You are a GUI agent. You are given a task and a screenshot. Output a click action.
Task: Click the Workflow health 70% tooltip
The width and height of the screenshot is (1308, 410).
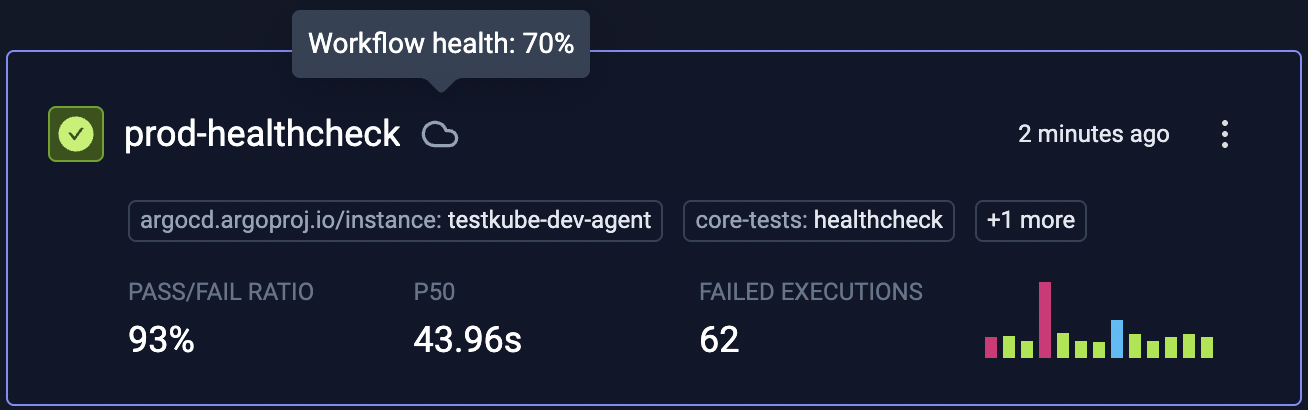click(x=441, y=44)
